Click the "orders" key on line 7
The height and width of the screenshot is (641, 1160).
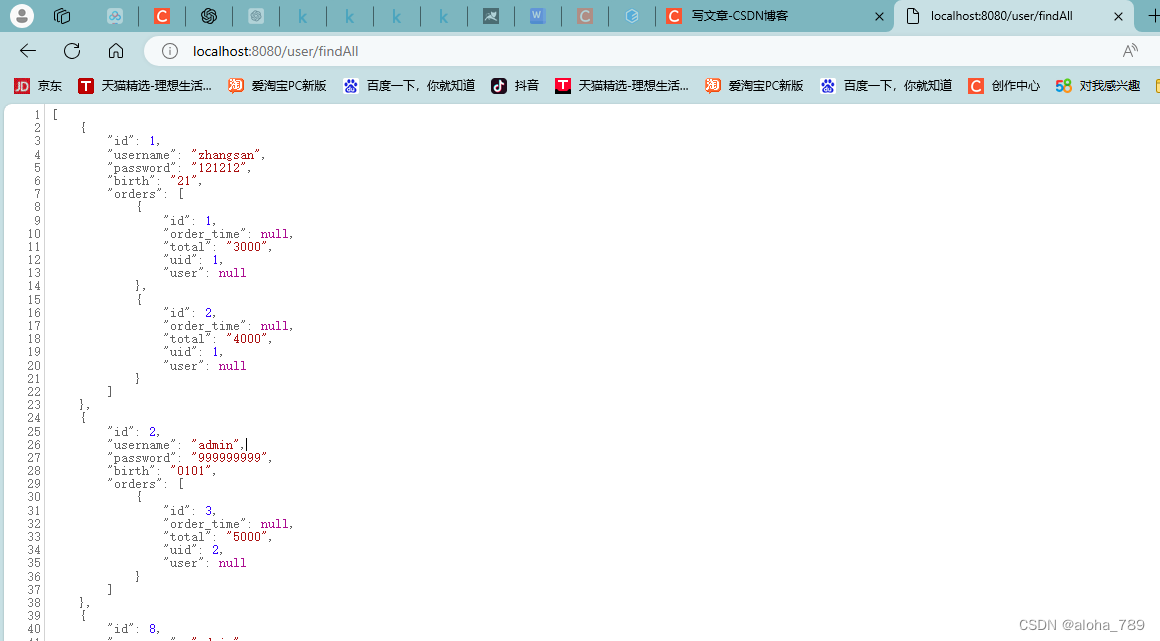(135, 195)
